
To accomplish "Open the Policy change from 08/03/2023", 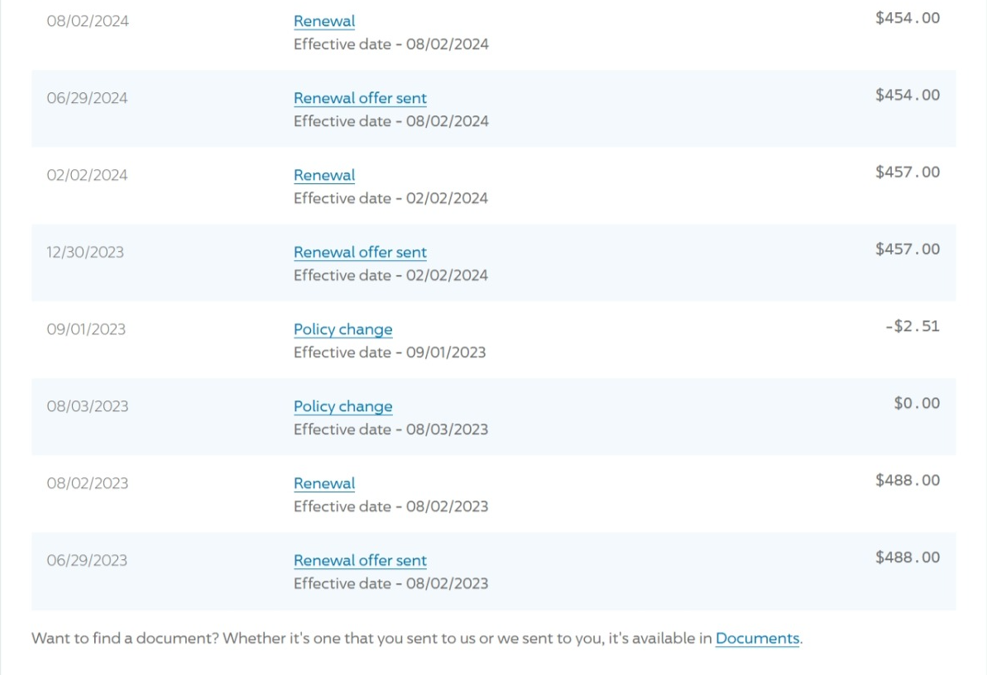I will (x=343, y=406).
